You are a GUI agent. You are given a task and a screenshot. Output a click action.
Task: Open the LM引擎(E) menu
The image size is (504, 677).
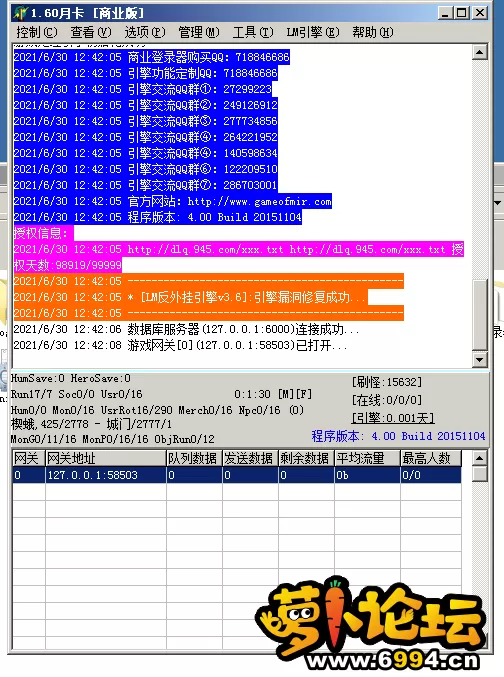pyautogui.click(x=313, y=32)
